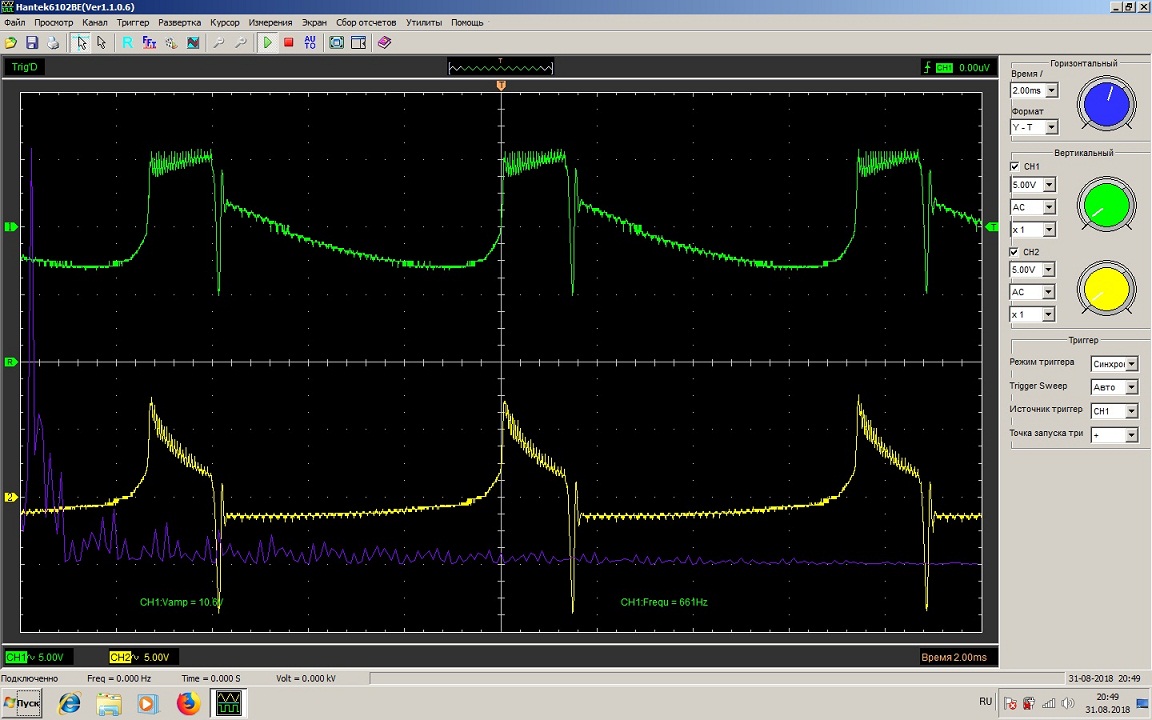The width and height of the screenshot is (1152, 720).
Task: Select the plain arrow pointer tool
Action: (101, 43)
